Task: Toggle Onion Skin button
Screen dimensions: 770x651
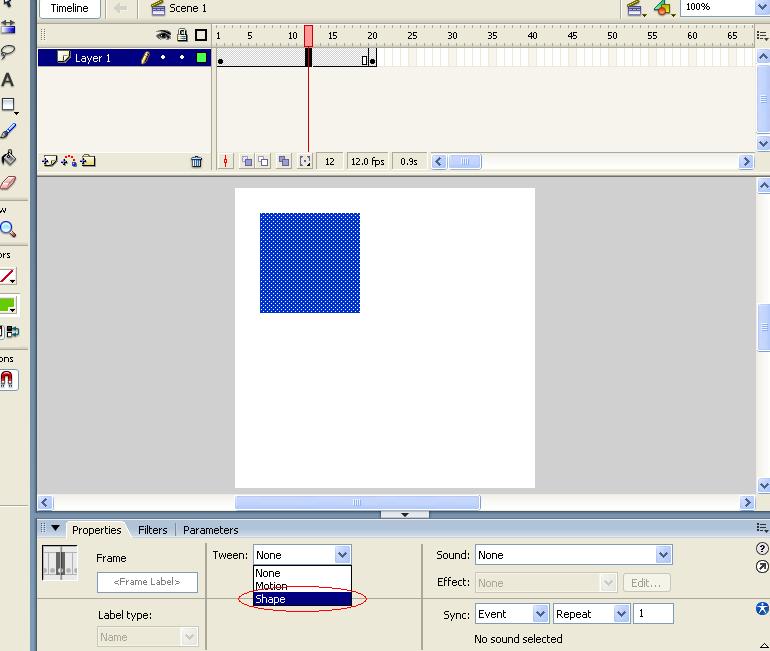Action: pyautogui.click(x=247, y=161)
